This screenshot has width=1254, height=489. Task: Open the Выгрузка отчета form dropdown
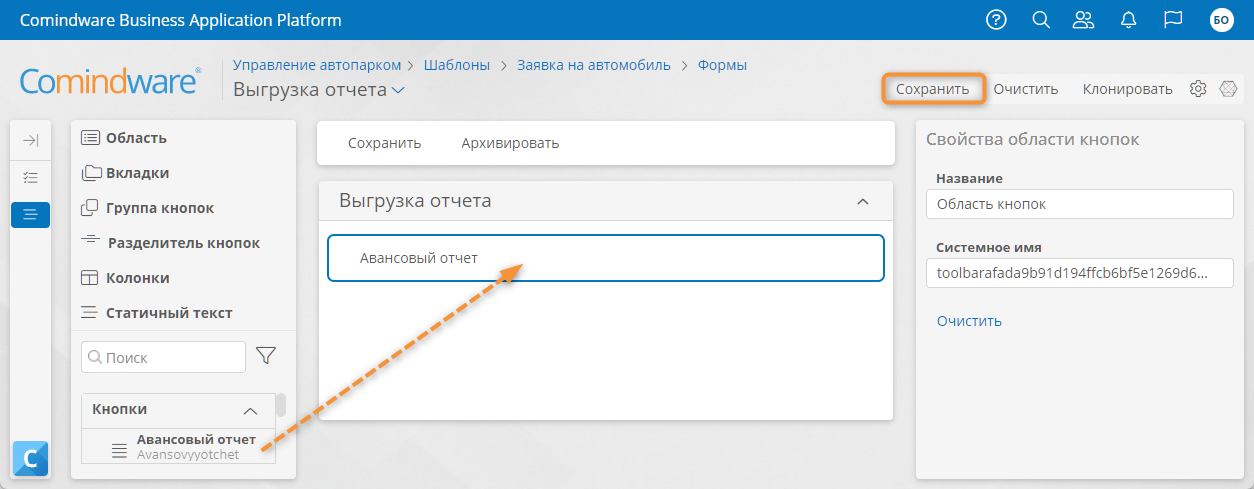coord(398,90)
